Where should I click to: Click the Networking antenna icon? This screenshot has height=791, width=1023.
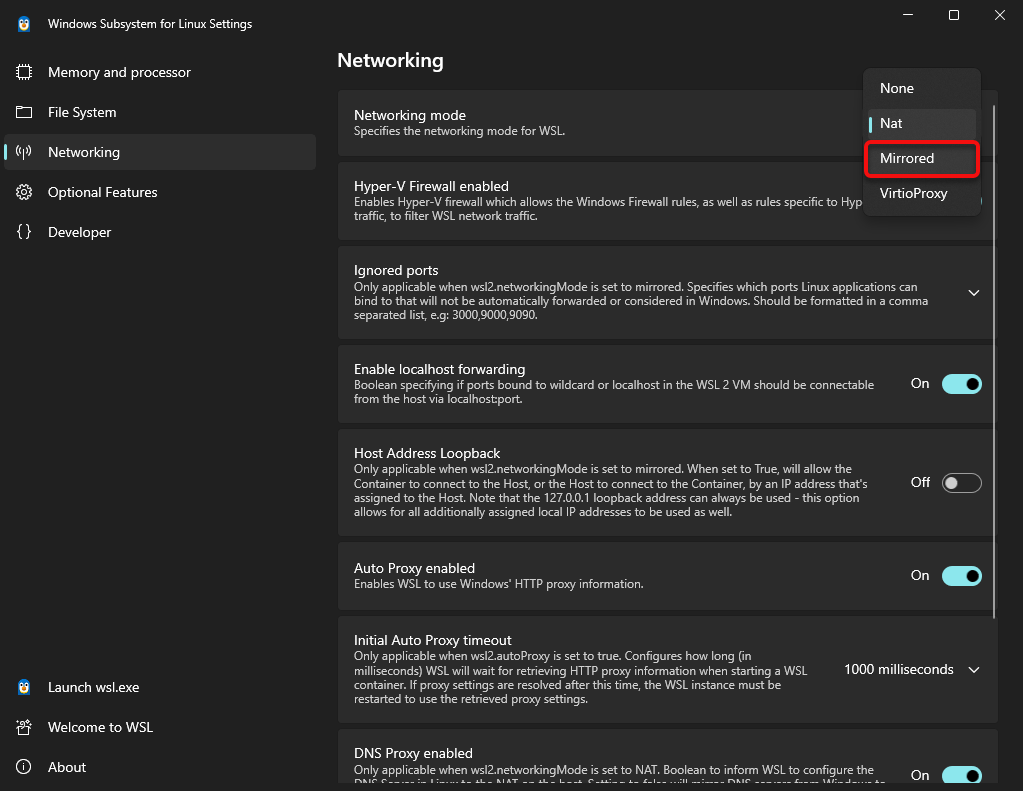(24, 152)
